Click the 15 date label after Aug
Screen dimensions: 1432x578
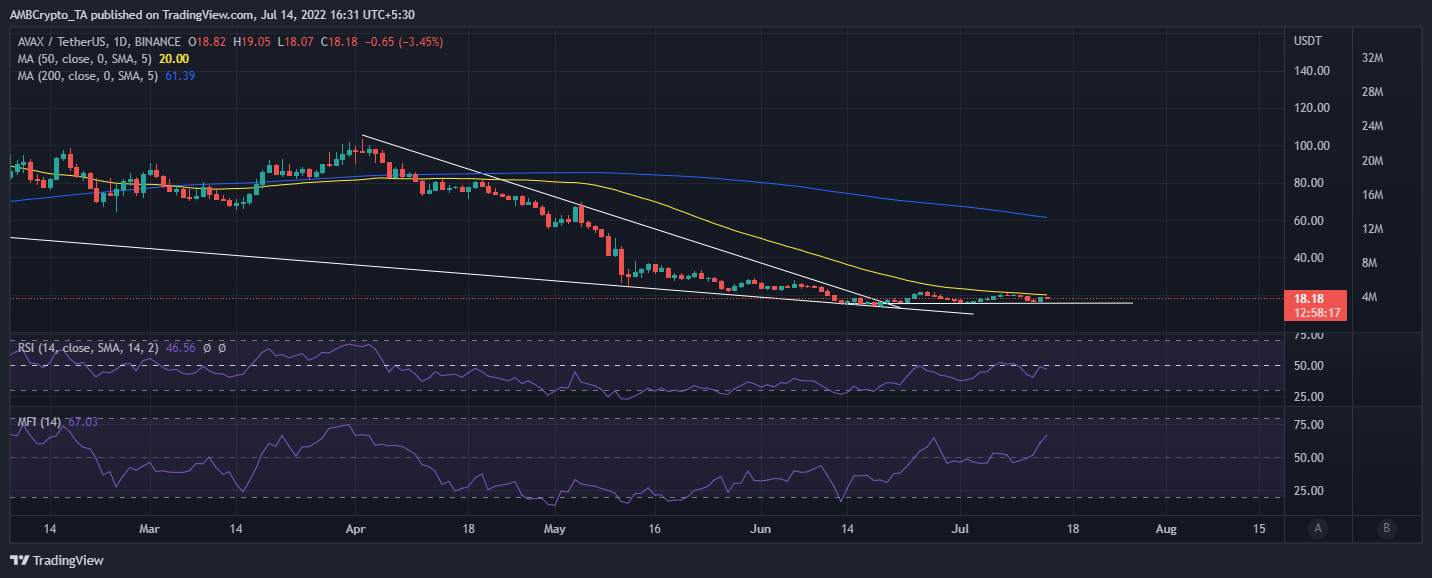coord(1259,527)
